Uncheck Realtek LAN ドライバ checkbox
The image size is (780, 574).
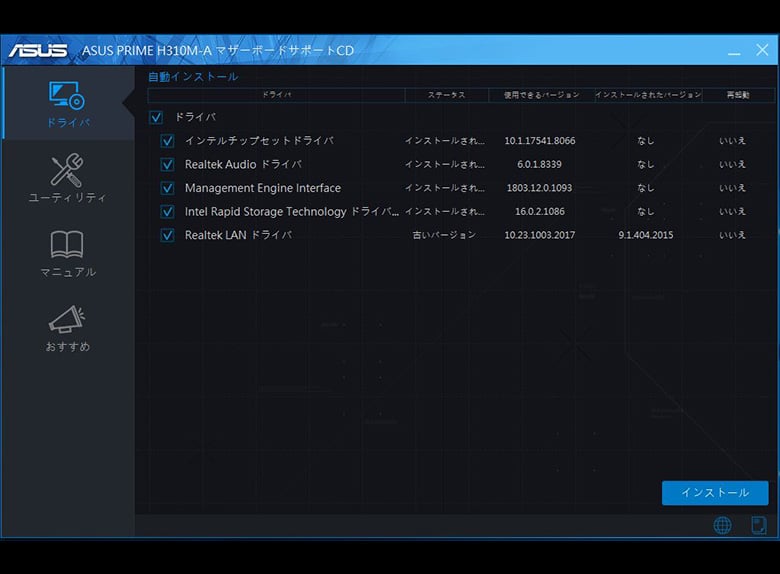(167, 235)
